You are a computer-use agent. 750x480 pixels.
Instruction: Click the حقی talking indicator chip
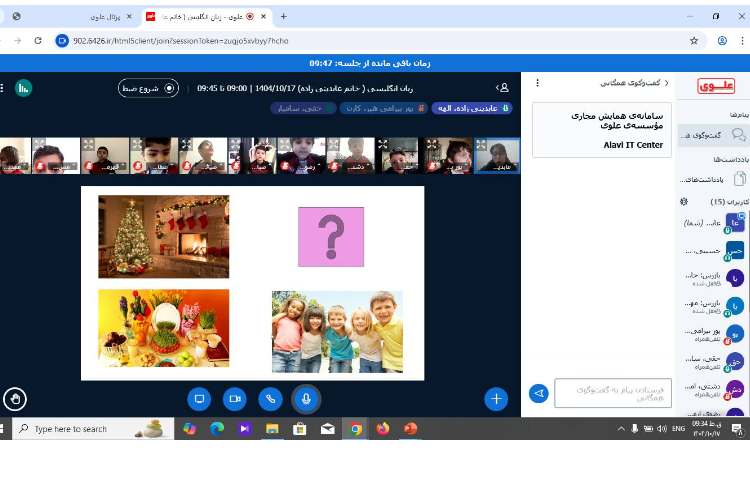pyautogui.click(x=303, y=109)
